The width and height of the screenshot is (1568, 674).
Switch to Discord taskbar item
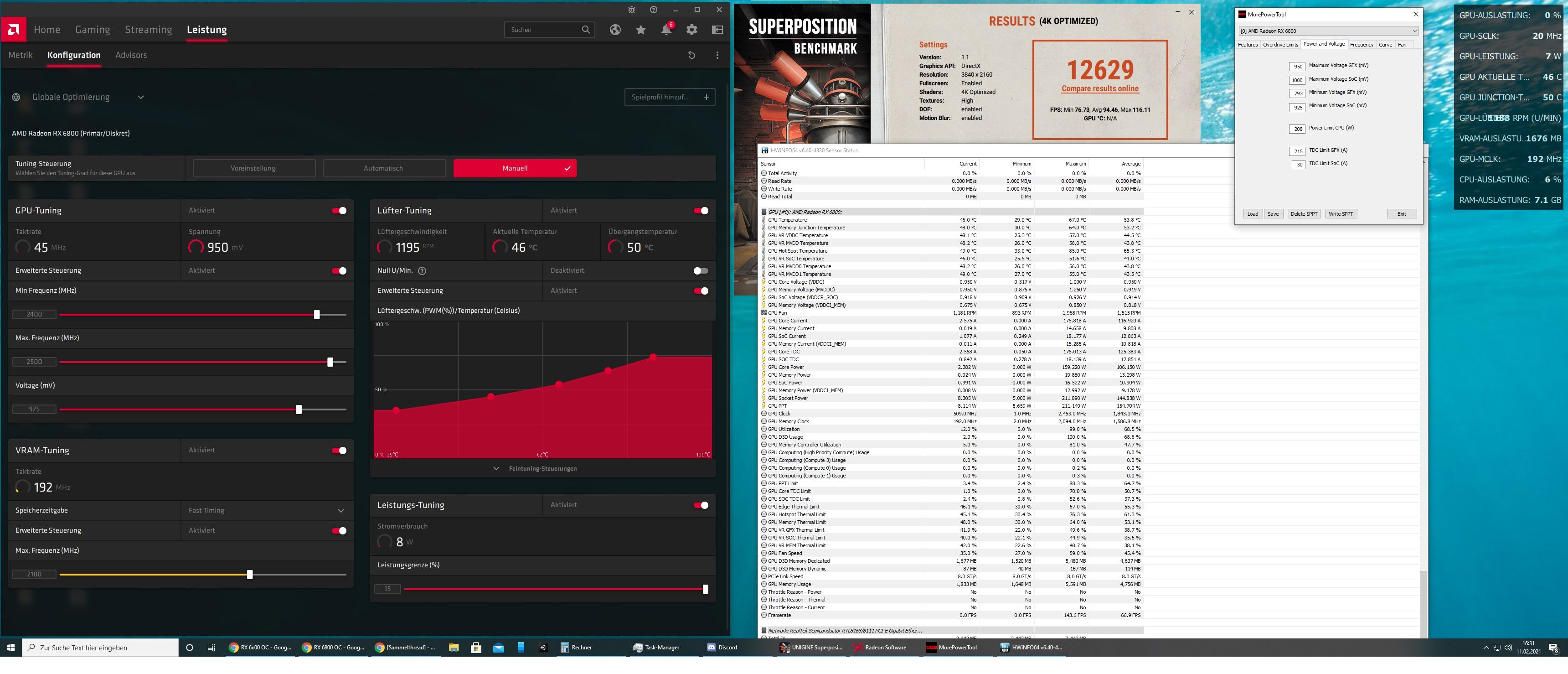722,647
